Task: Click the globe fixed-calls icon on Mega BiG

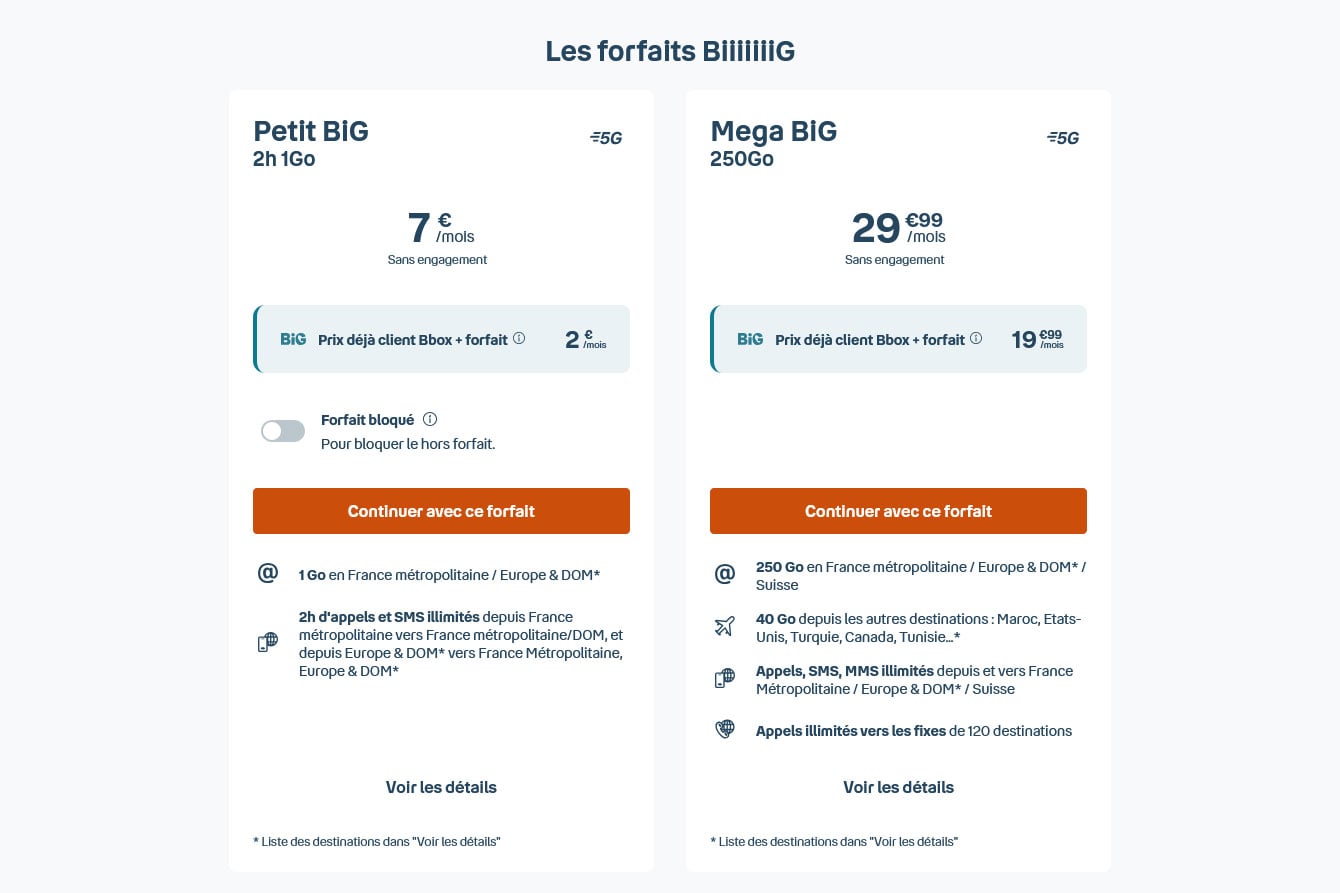Action: coord(724,728)
